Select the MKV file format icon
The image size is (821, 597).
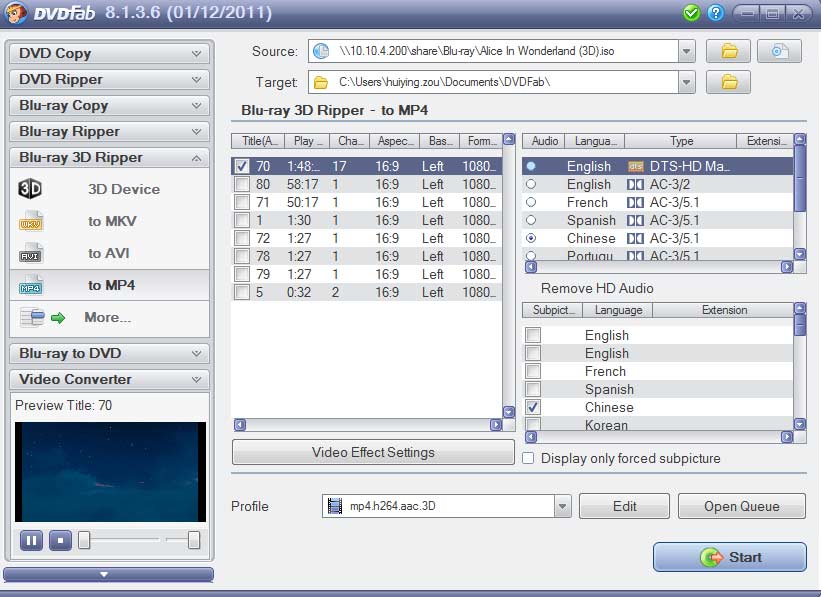31,221
